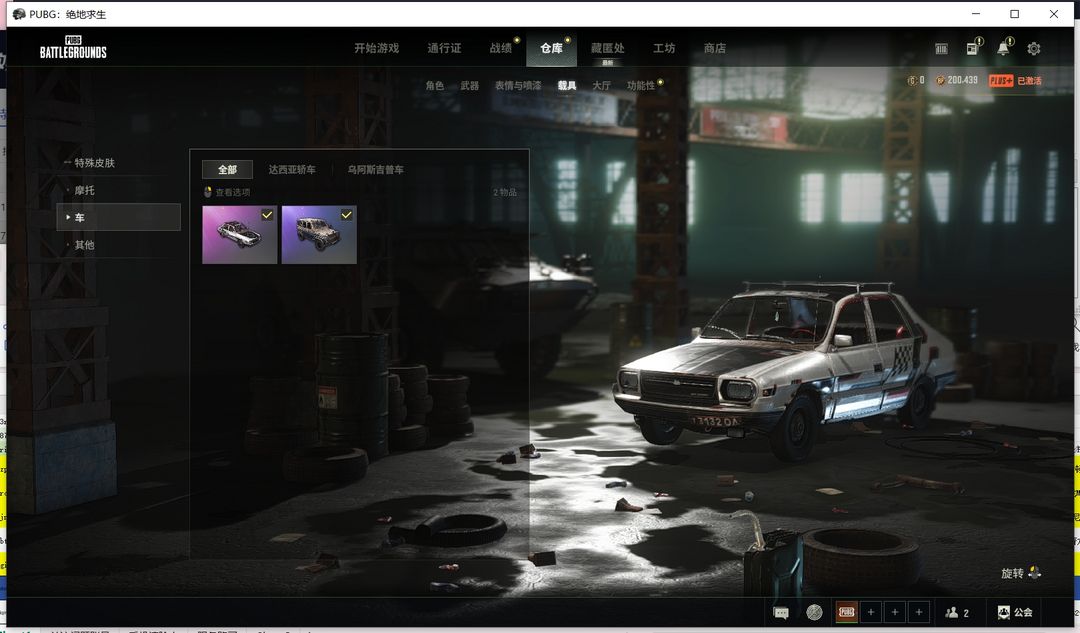Open the chat bubble icon
The height and width of the screenshot is (633, 1080).
[x=781, y=612]
